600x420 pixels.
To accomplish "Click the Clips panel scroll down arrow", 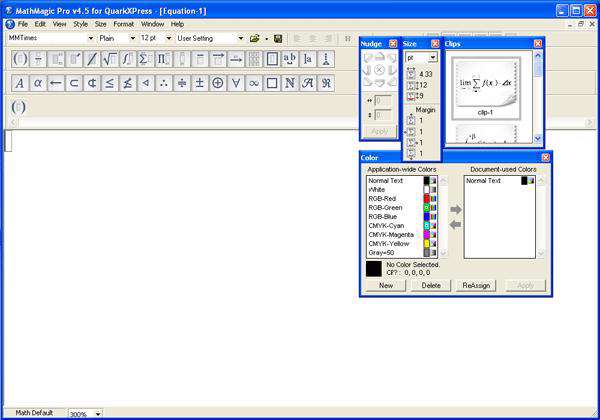I will 538,138.
